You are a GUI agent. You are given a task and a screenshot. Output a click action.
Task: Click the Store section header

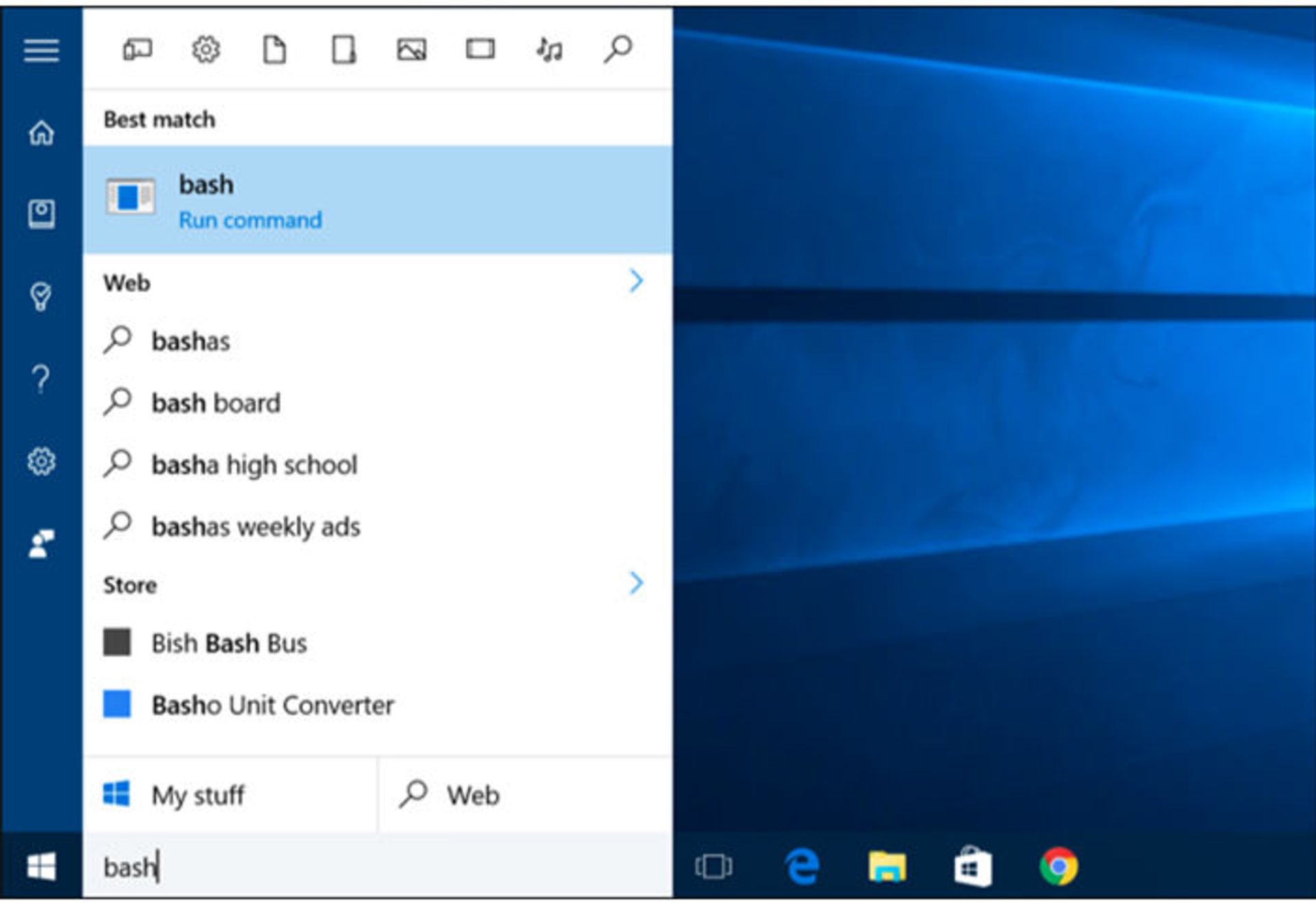point(130,585)
